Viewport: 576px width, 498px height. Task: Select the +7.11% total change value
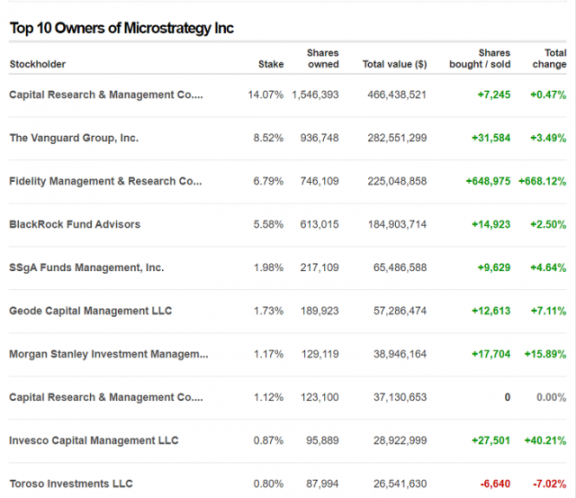tap(548, 311)
